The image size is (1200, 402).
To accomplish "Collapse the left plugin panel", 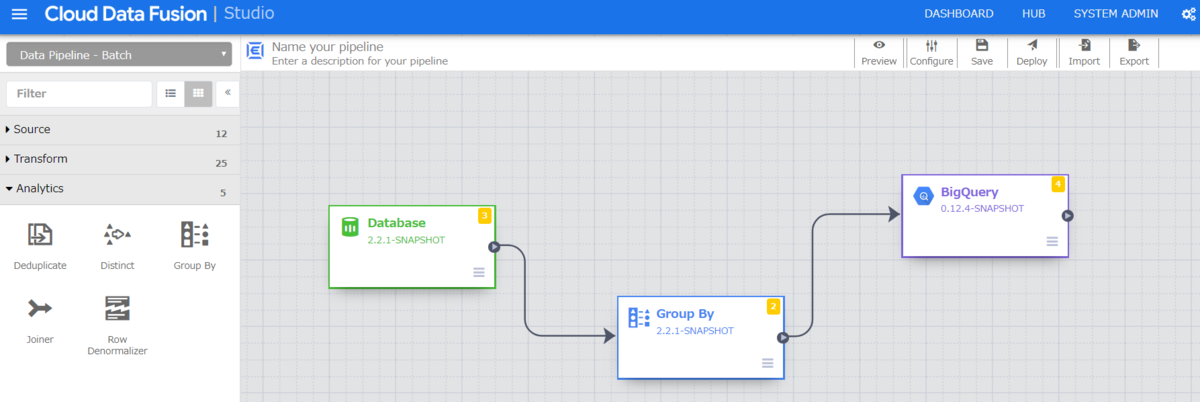I will 227,93.
